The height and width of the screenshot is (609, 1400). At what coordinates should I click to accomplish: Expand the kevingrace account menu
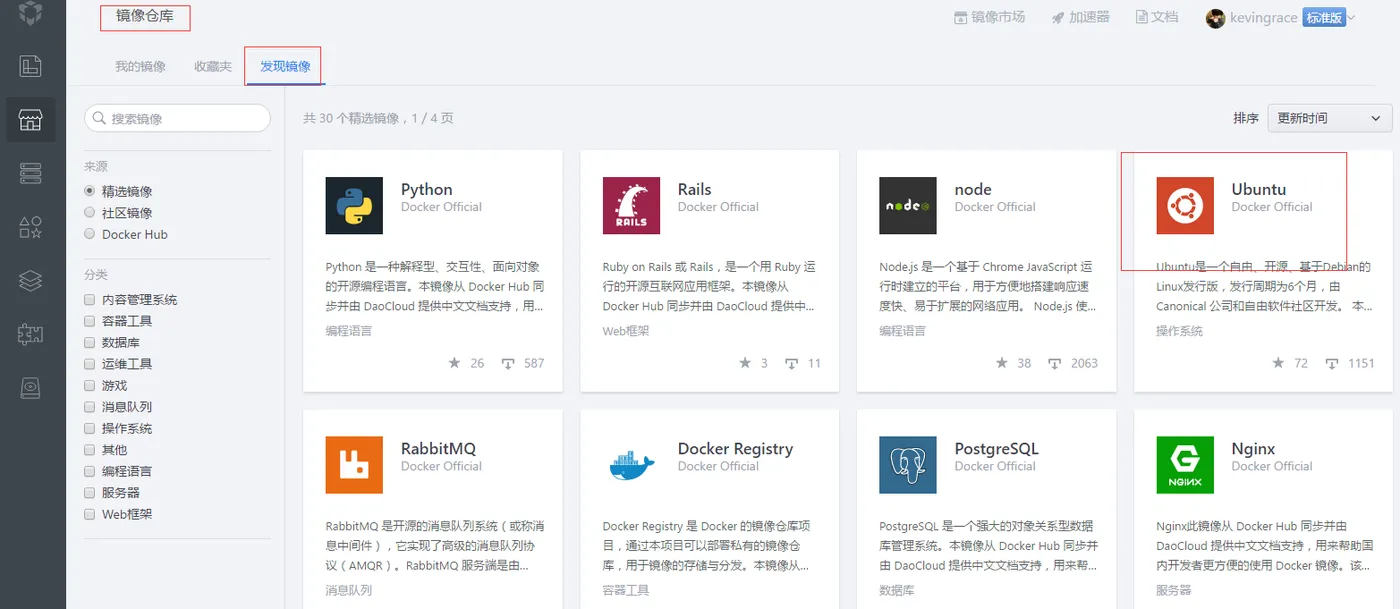pyautogui.click(x=1281, y=17)
